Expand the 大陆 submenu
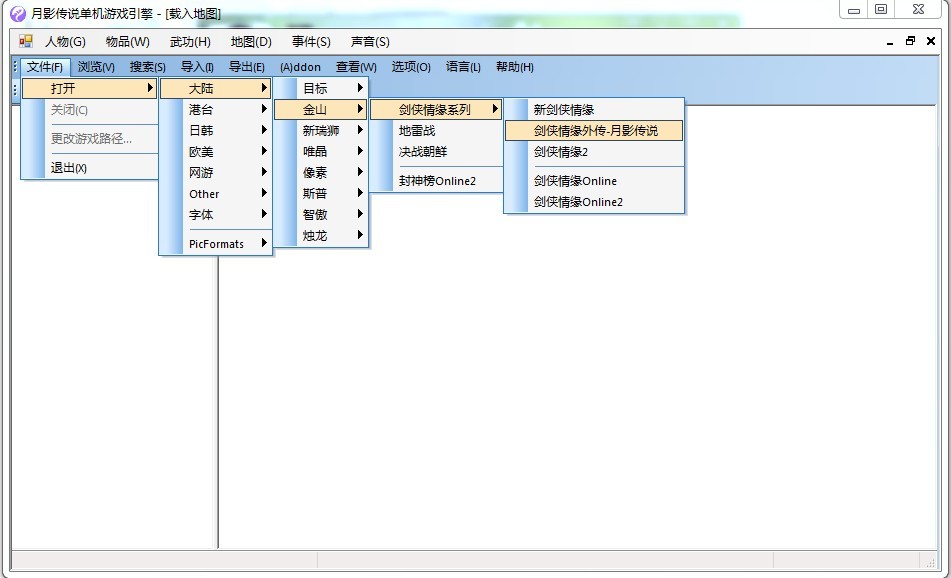 pos(215,89)
